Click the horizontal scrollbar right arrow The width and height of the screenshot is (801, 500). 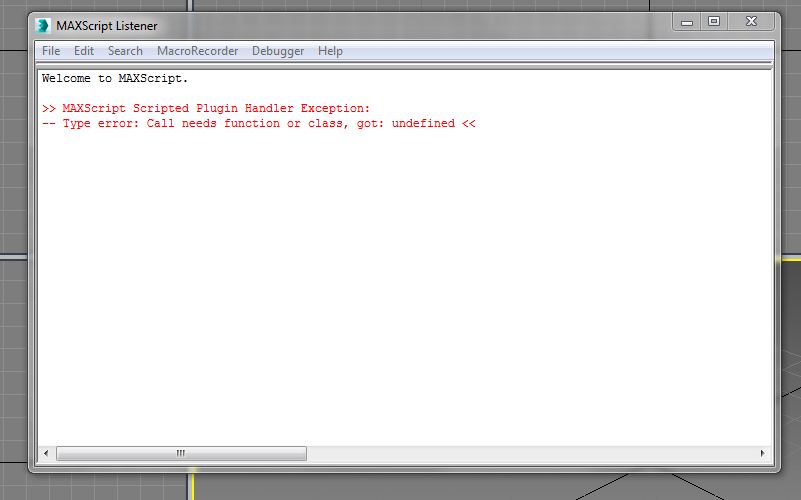[x=763, y=454]
